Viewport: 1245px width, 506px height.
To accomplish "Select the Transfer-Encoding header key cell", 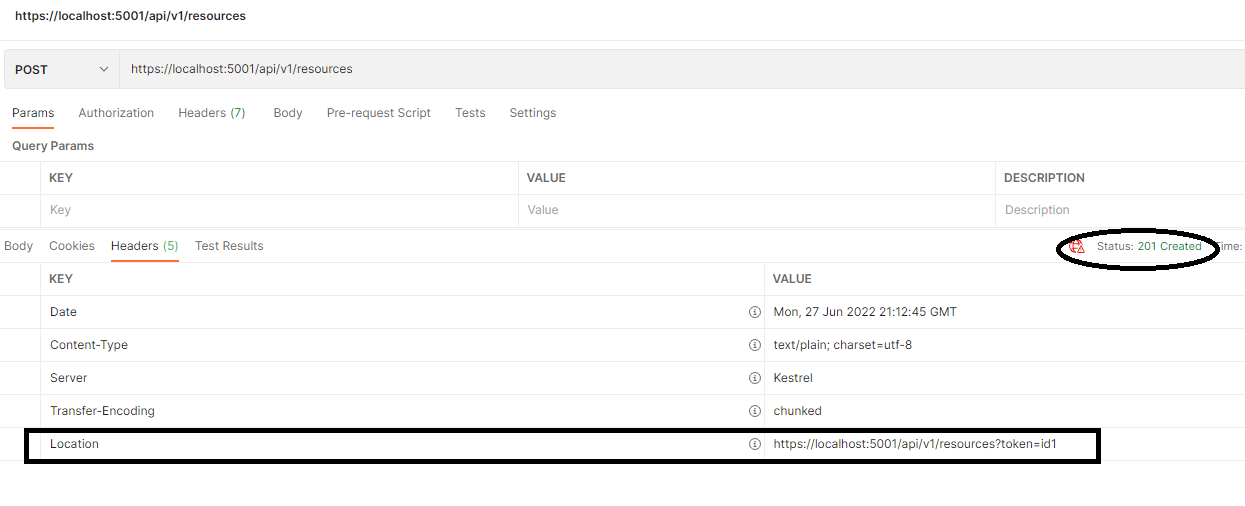I will tap(402, 411).
